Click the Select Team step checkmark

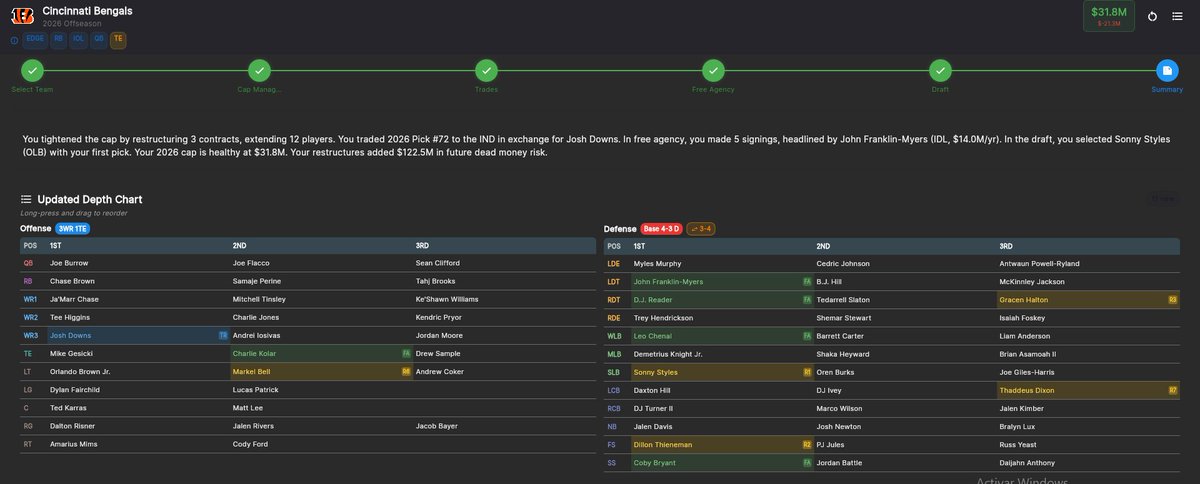(x=32, y=70)
